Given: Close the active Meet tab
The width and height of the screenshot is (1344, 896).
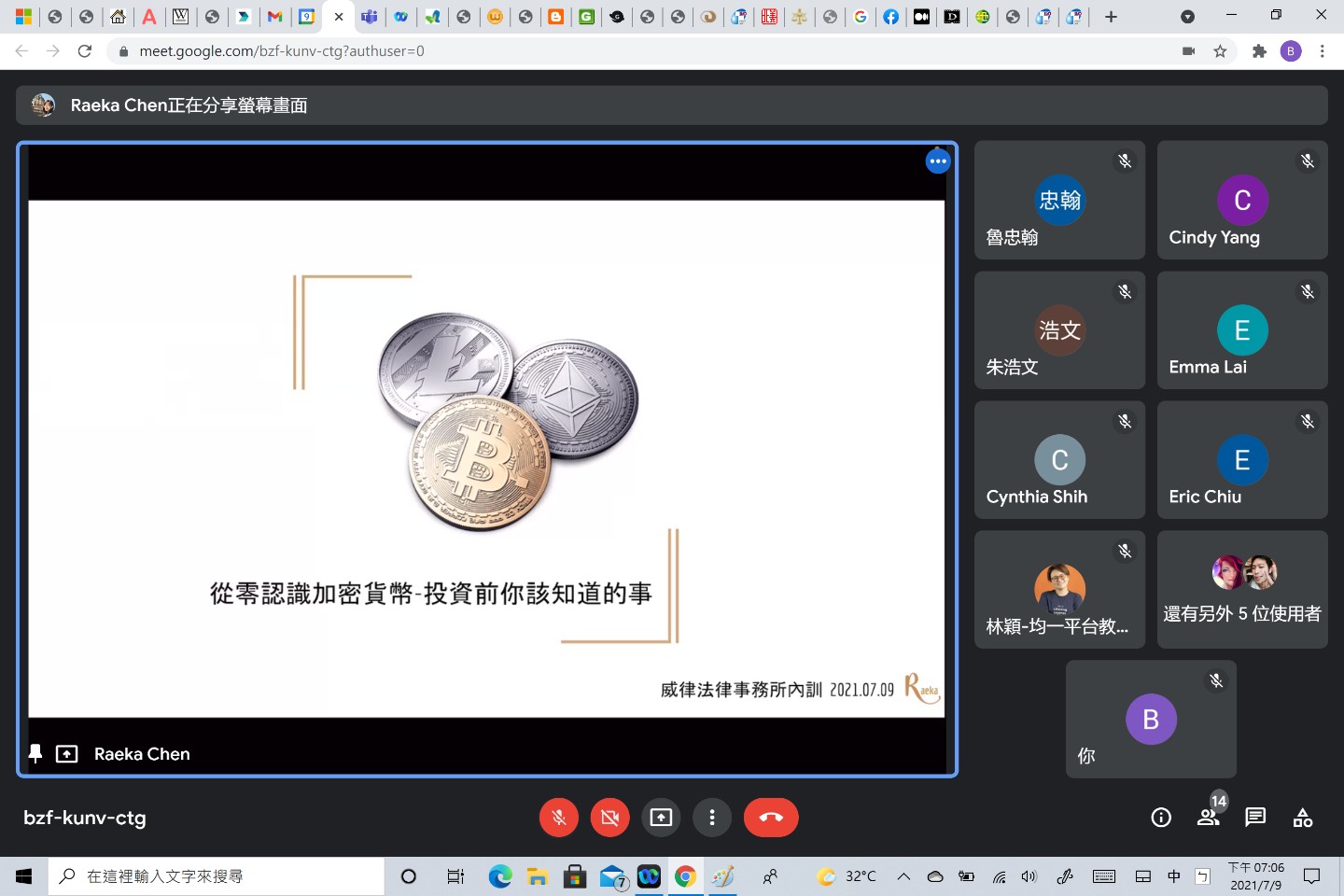Looking at the screenshot, I should point(339,17).
